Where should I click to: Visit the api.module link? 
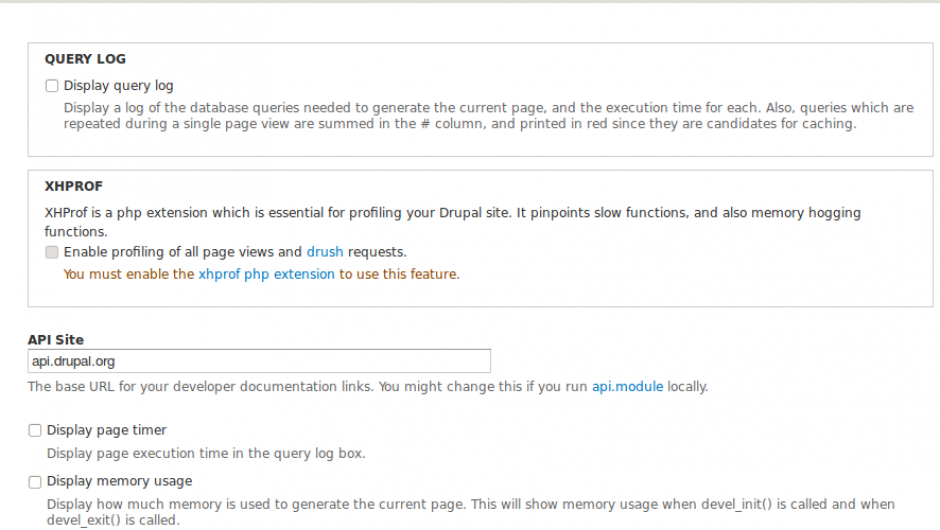coord(627,386)
